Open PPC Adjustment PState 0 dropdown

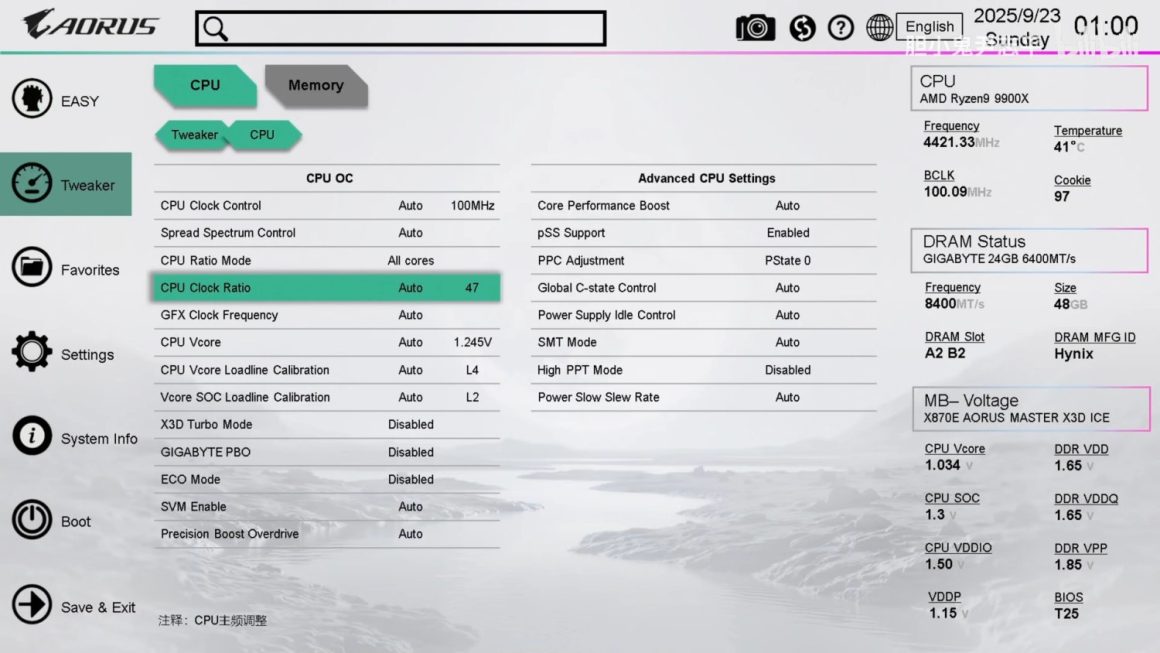click(x=788, y=260)
